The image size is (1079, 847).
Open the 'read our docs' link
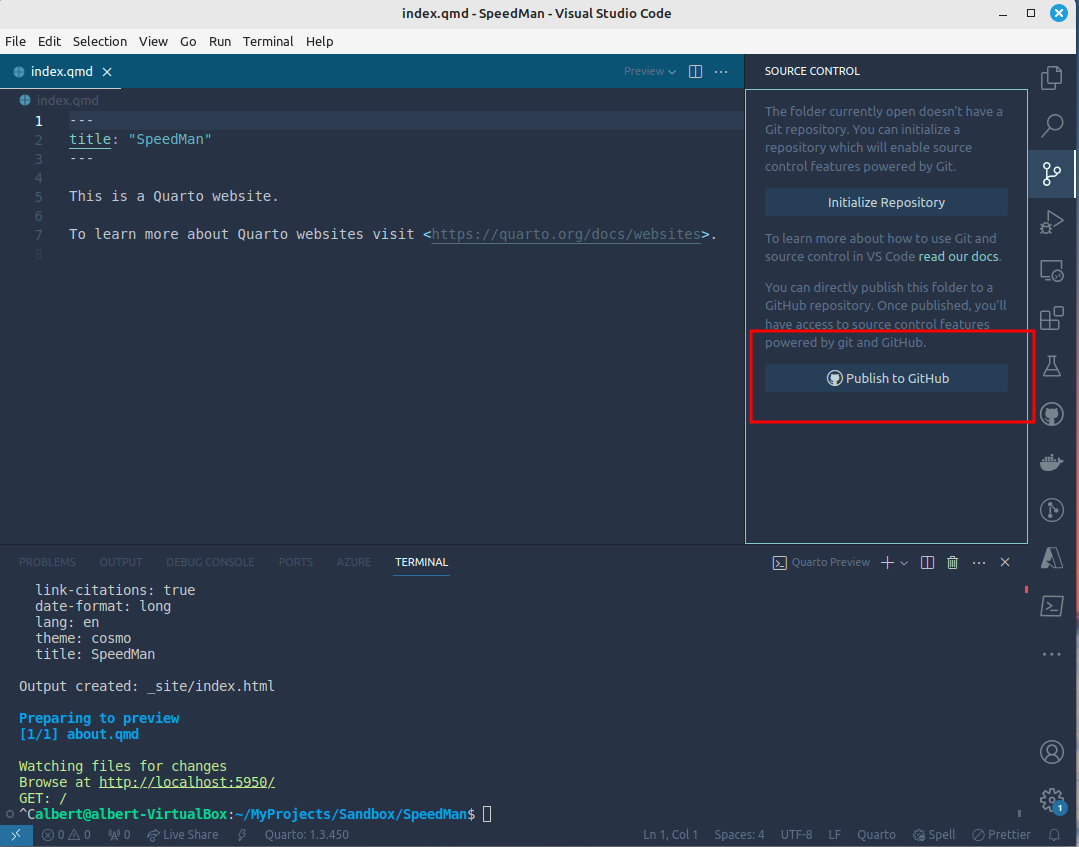pyautogui.click(x=958, y=257)
